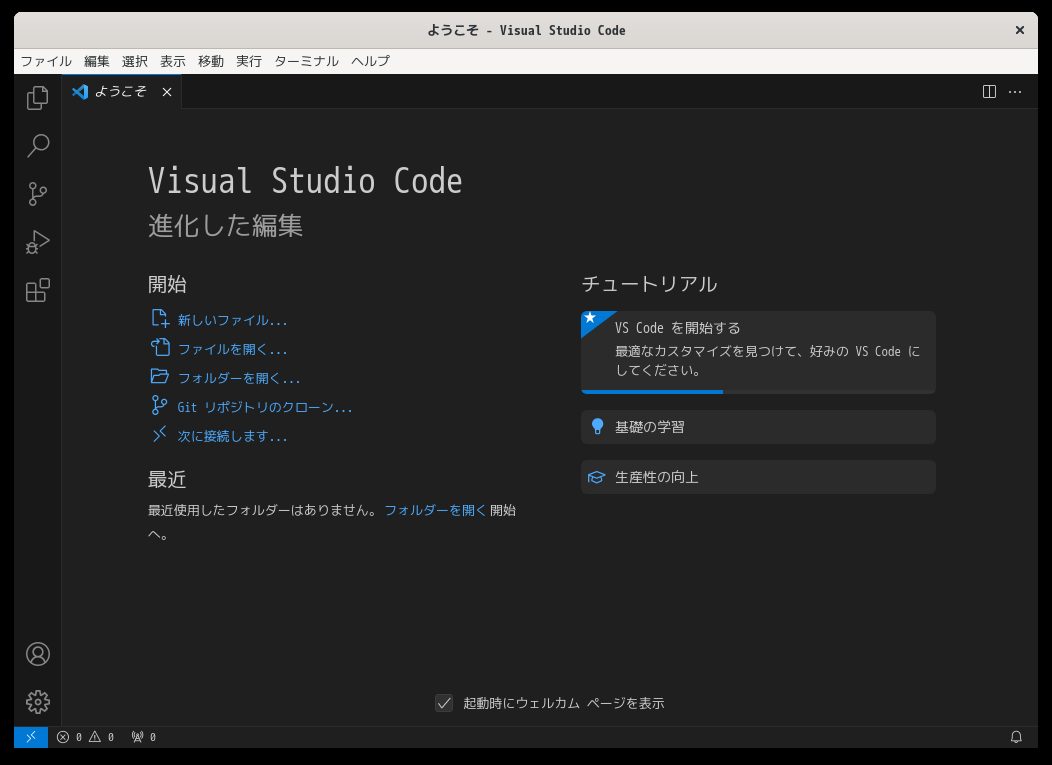Open the Run and Debug view
The image size is (1052, 765).
pos(38,242)
